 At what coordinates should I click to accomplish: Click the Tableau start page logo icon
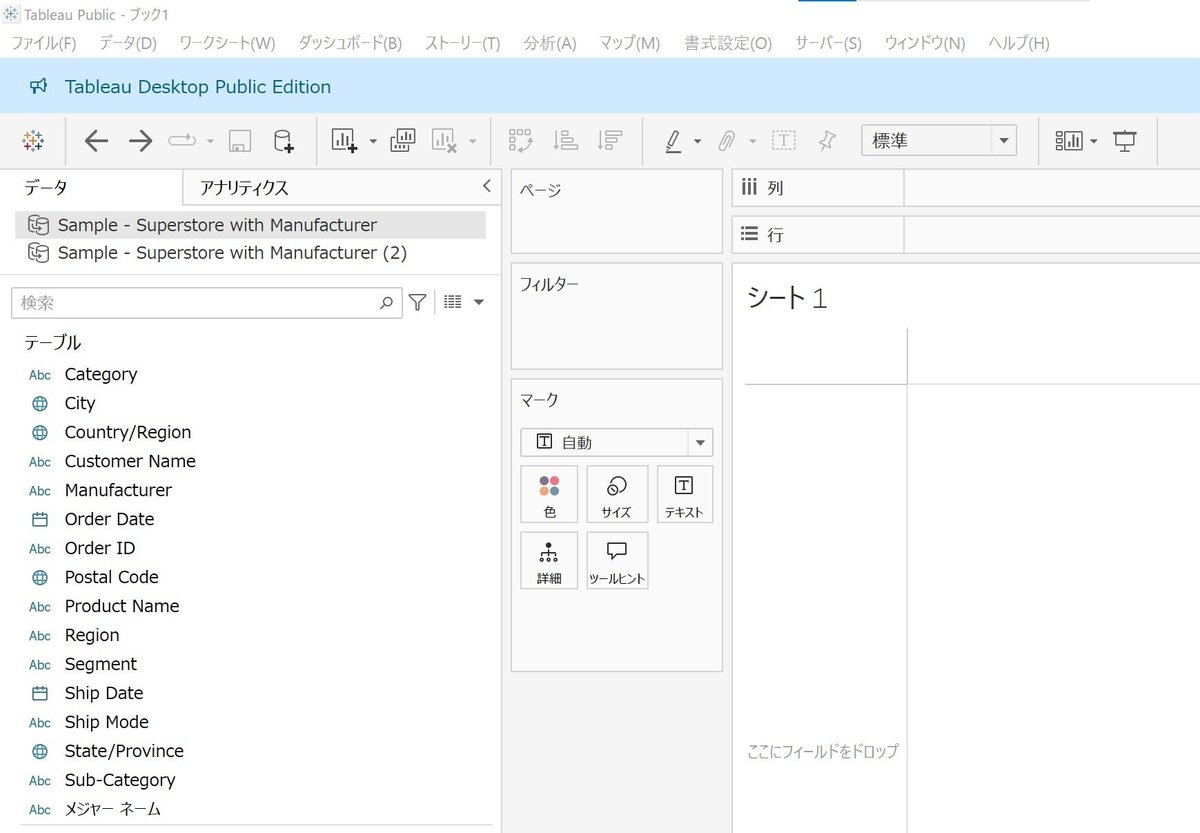(33, 141)
